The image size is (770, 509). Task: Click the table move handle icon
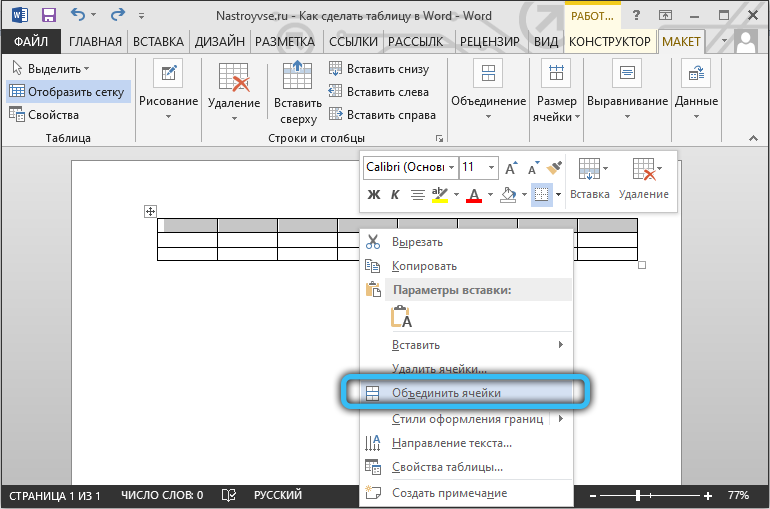(x=151, y=211)
